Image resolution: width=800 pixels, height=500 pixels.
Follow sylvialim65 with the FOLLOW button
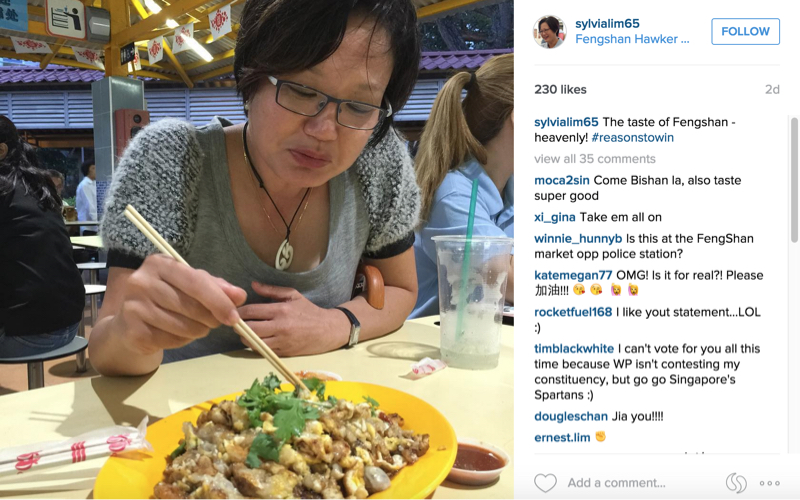coord(745,31)
